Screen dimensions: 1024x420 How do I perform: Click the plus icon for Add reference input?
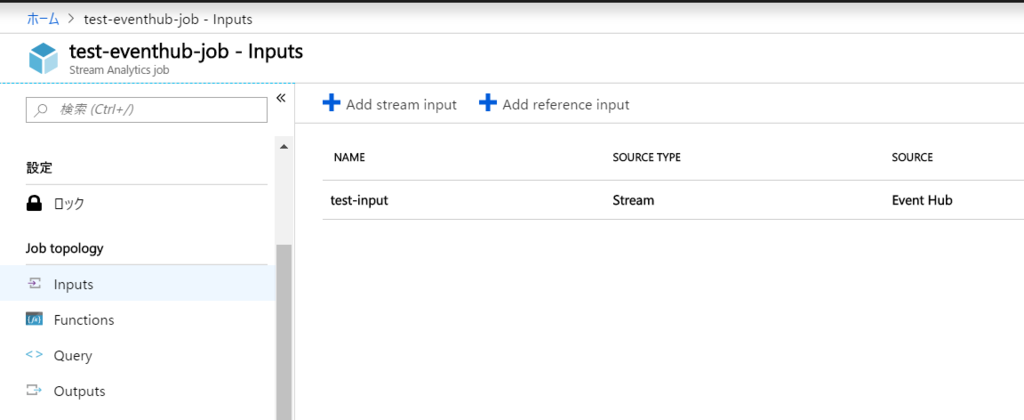click(488, 103)
